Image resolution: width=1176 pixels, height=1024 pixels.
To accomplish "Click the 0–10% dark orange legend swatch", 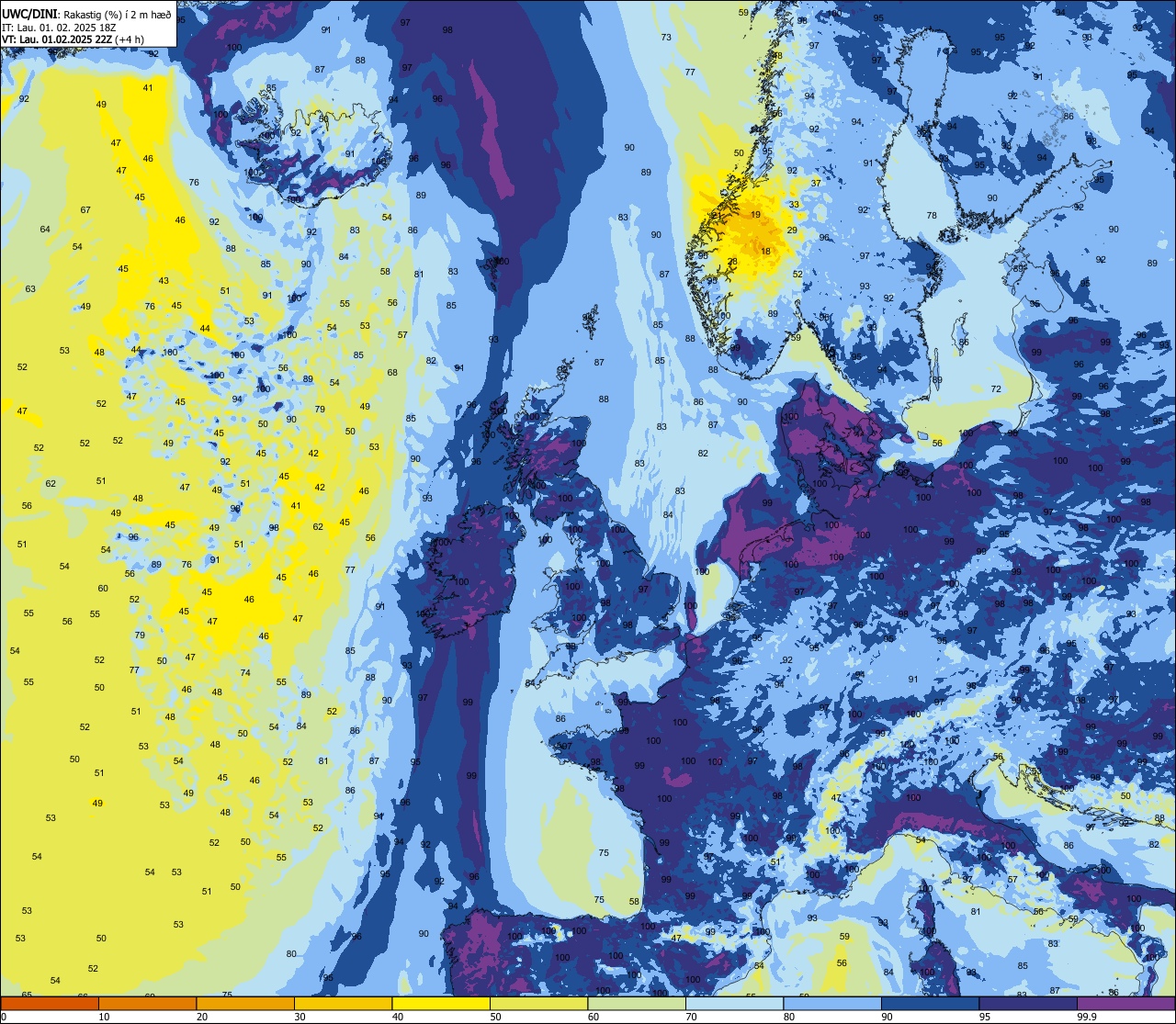I will point(50,1003).
